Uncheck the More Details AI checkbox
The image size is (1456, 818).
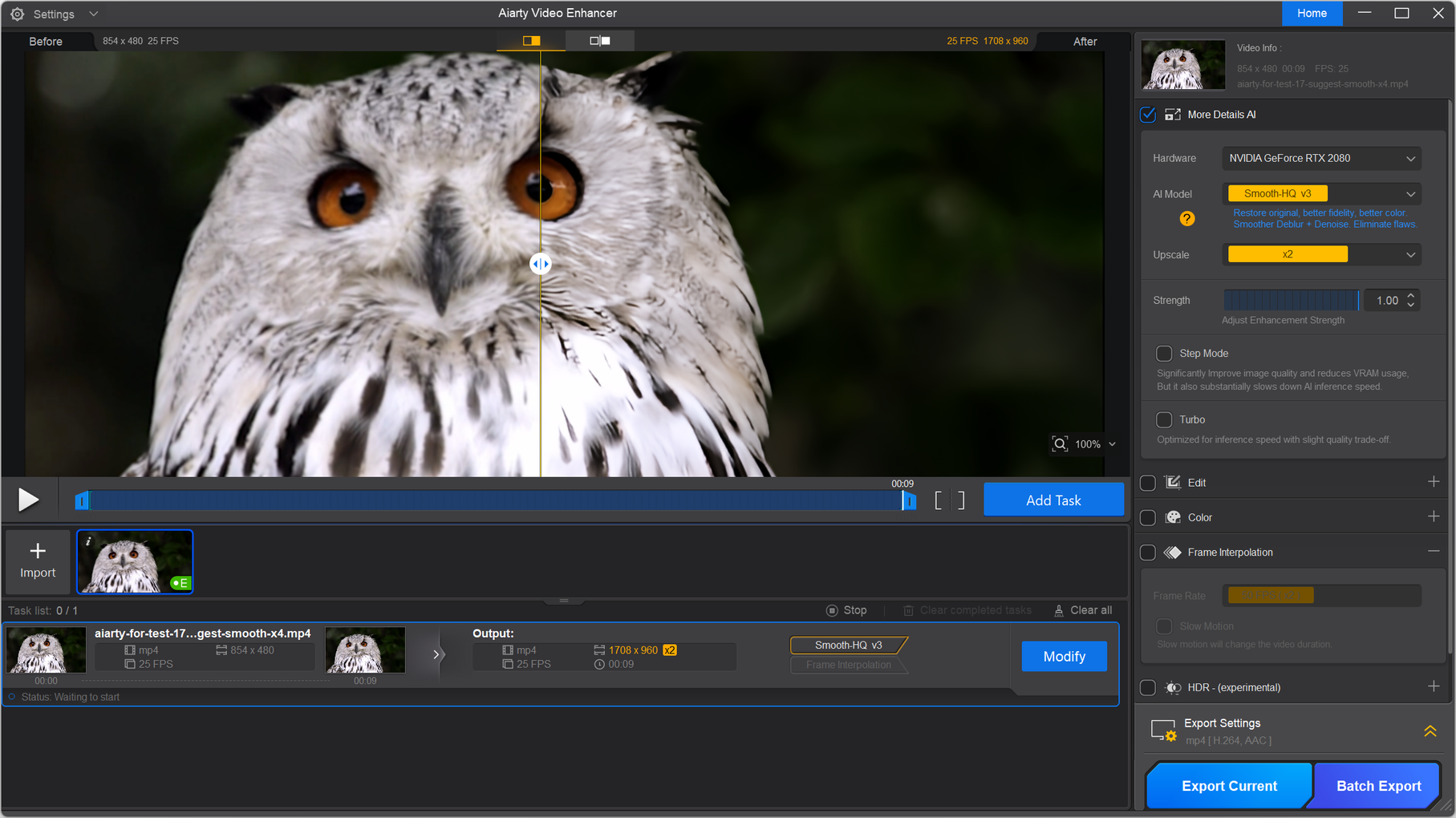(x=1148, y=115)
